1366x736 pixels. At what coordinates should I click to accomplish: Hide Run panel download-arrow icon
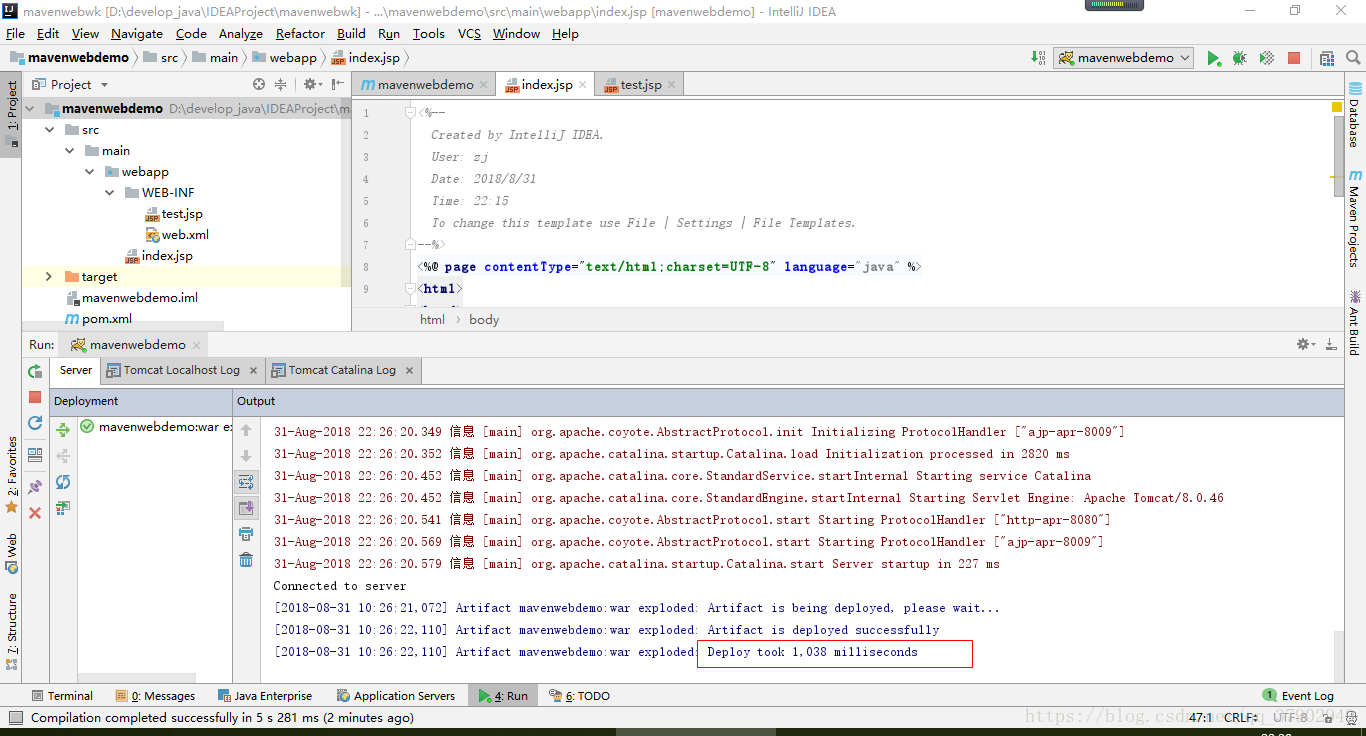(1331, 344)
